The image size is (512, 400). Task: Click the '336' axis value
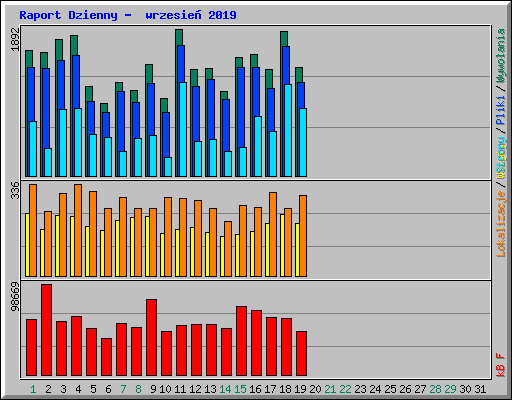tap(15, 190)
